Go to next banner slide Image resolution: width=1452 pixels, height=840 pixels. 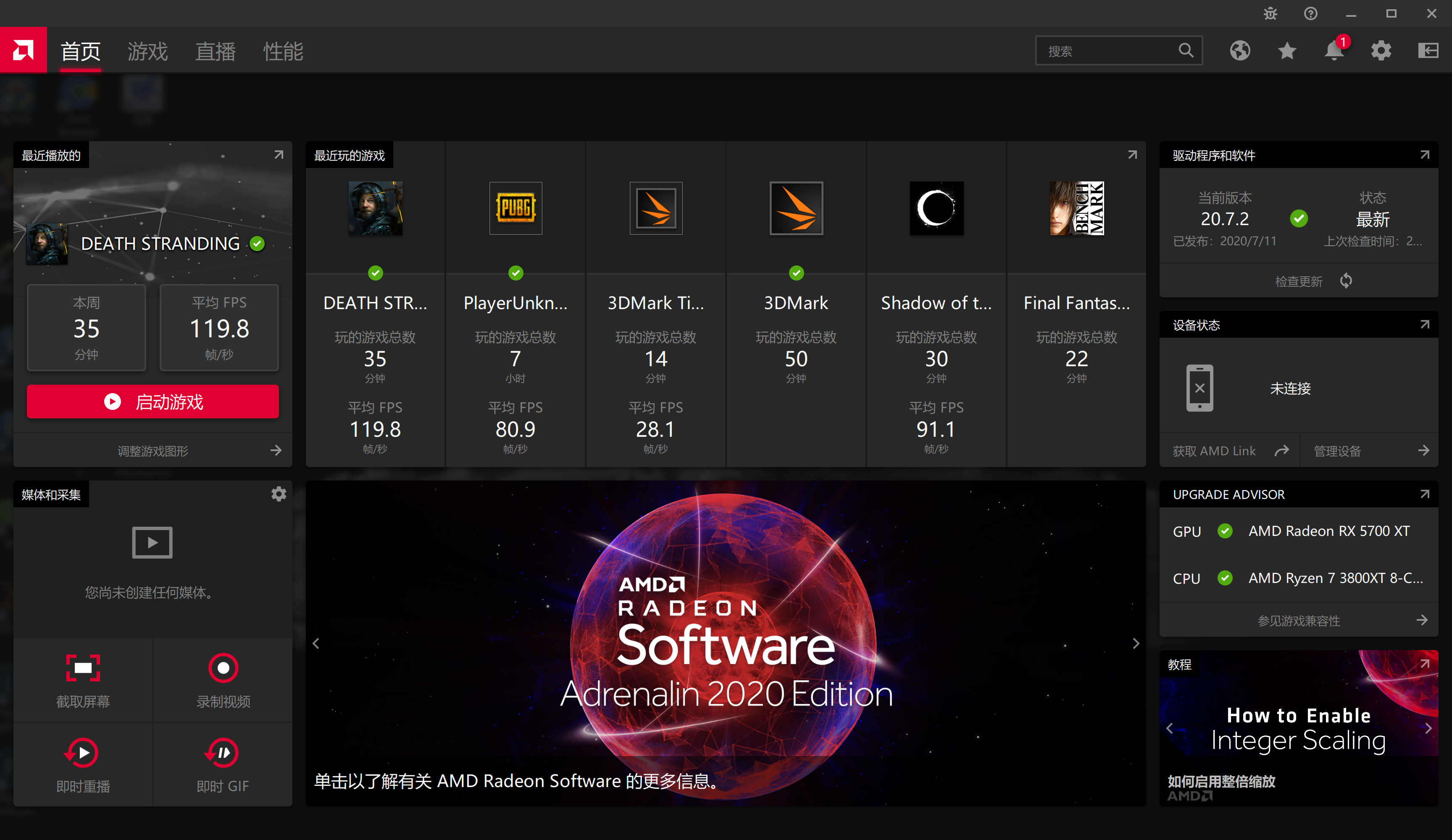coord(1136,643)
